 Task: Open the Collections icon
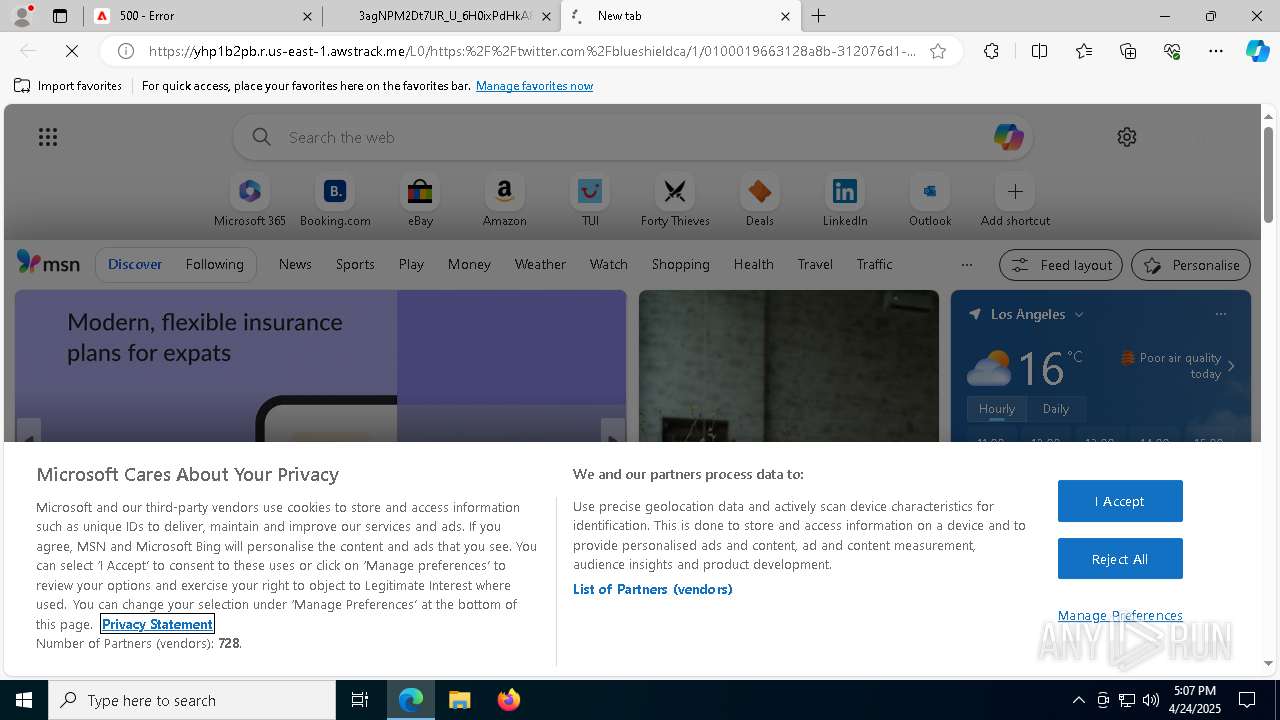click(1128, 51)
